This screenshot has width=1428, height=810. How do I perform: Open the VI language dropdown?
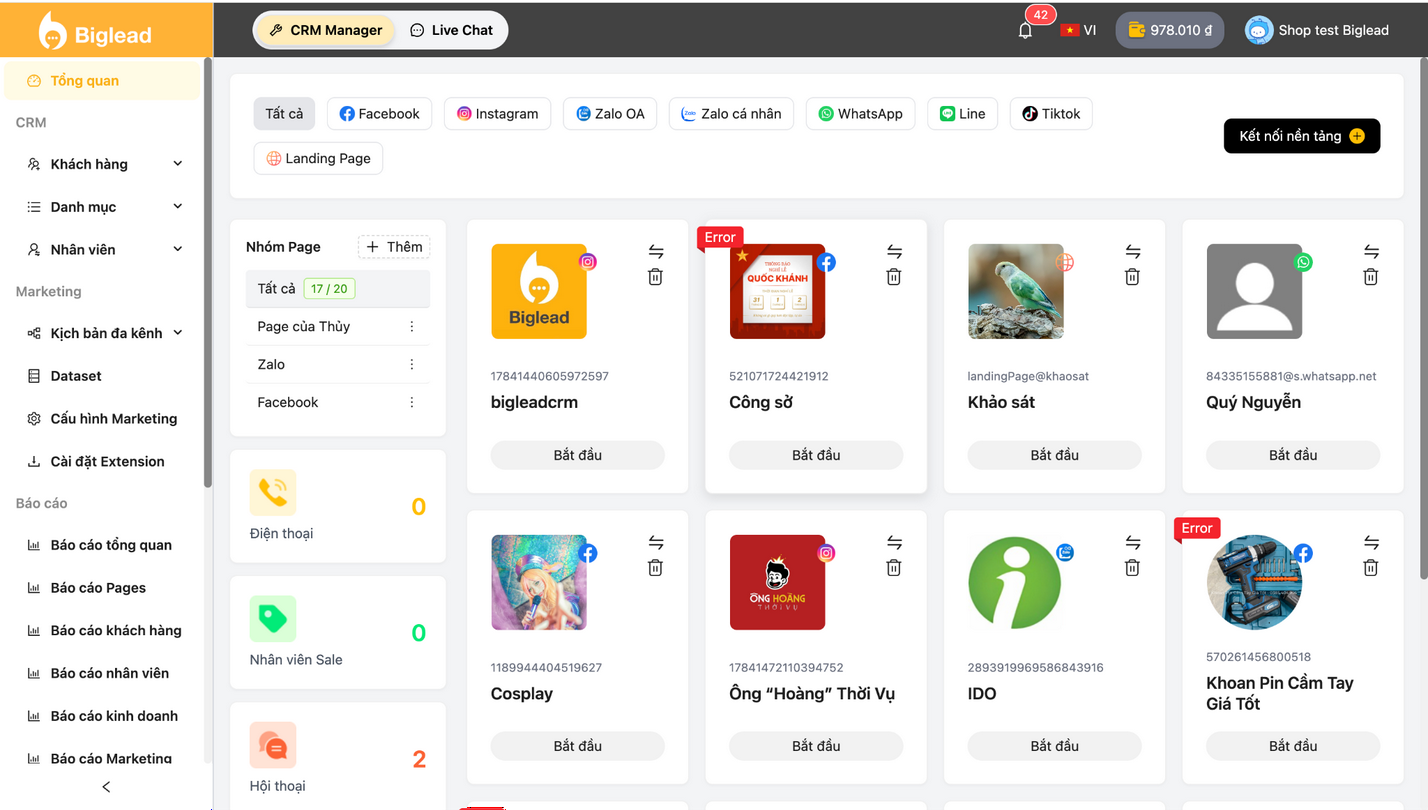click(x=1078, y=30)
